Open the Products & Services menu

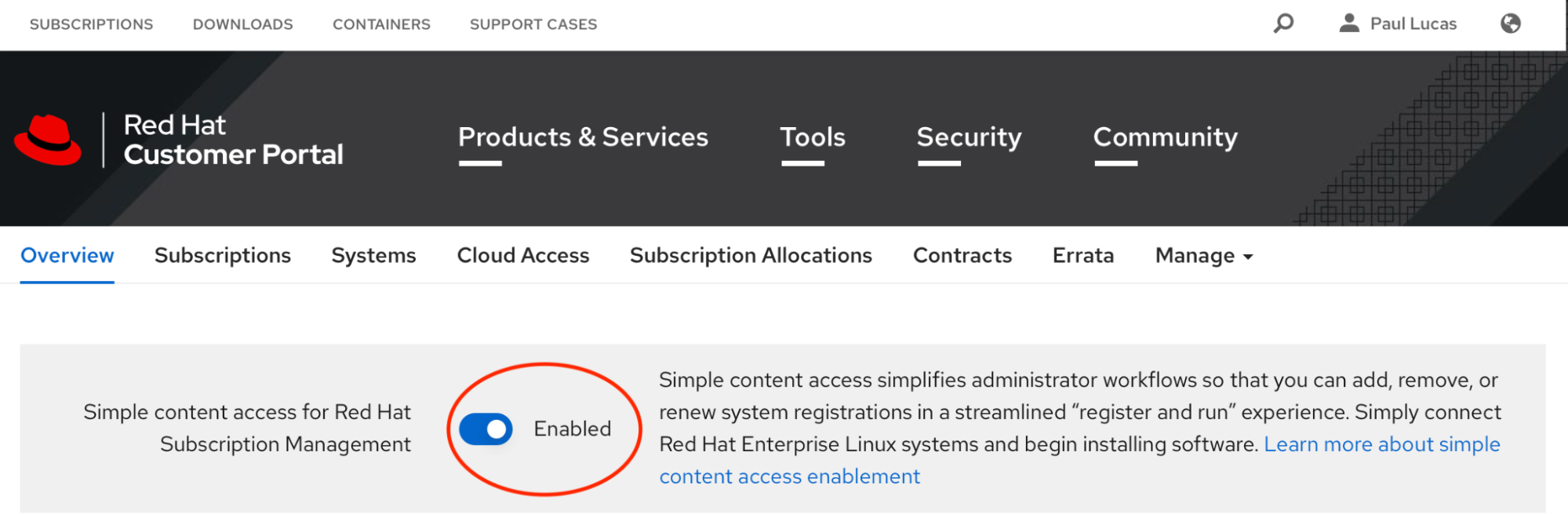point(583,137)
